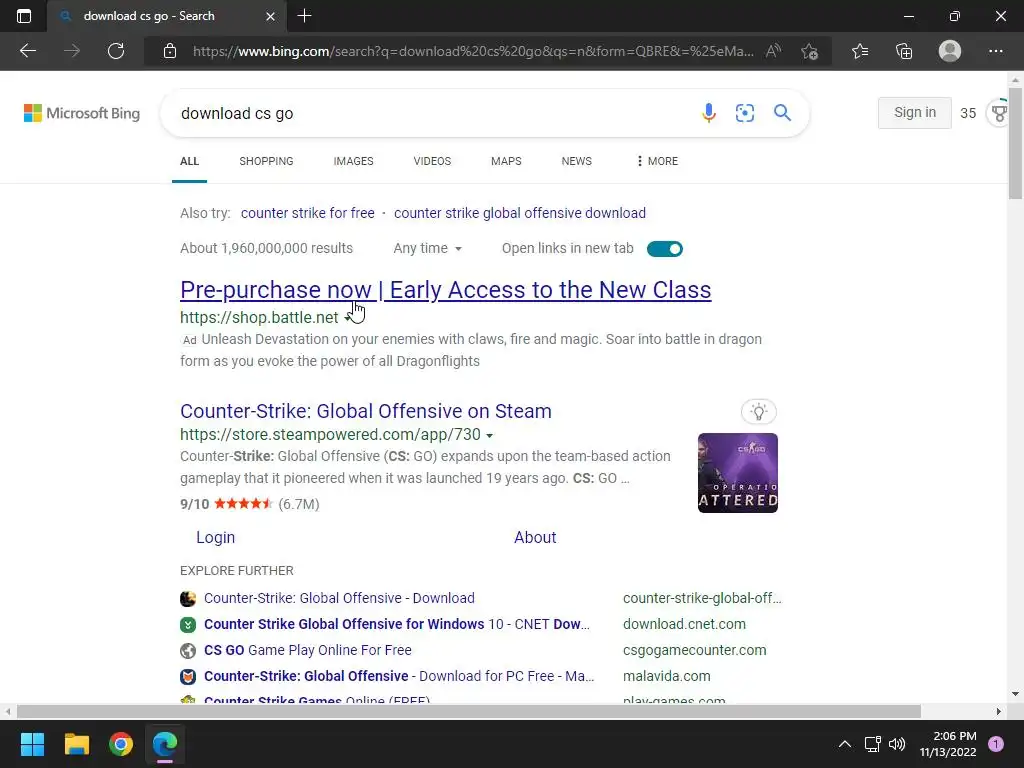1024x768 pixels.
Task: Click the scroll right arrow
Action: click(998, 711)
